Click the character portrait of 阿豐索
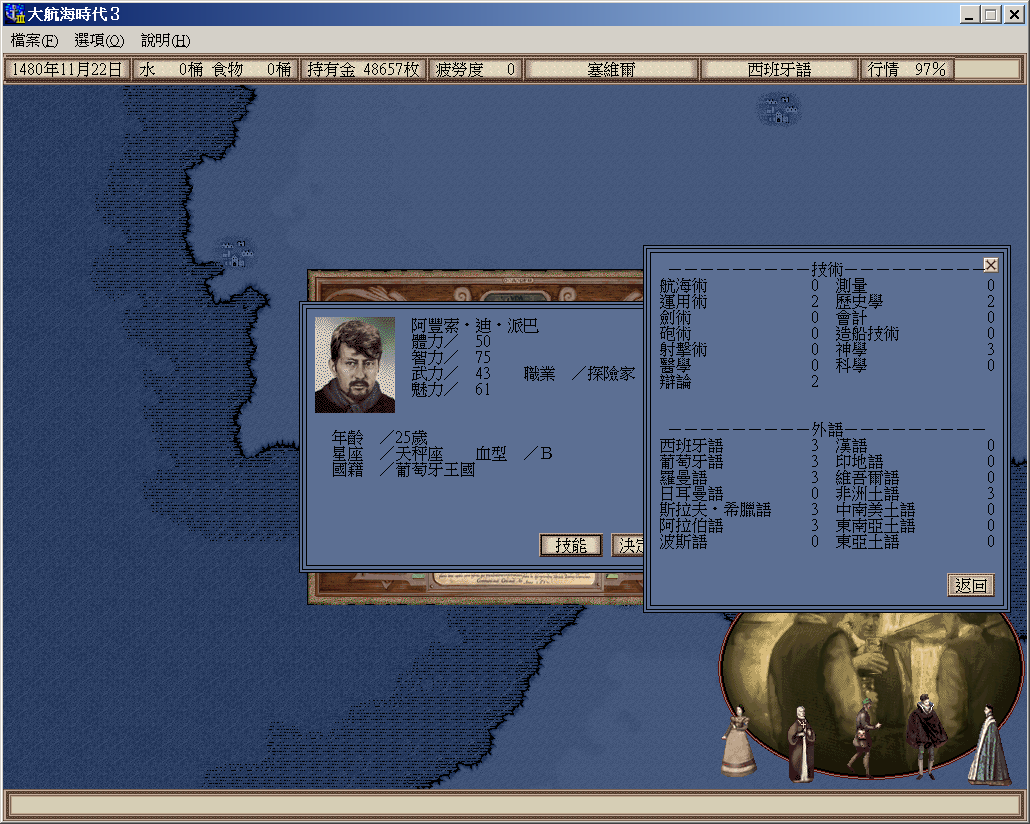The width and height of the screenshot is (1030, 824). (x=355, y=365)
